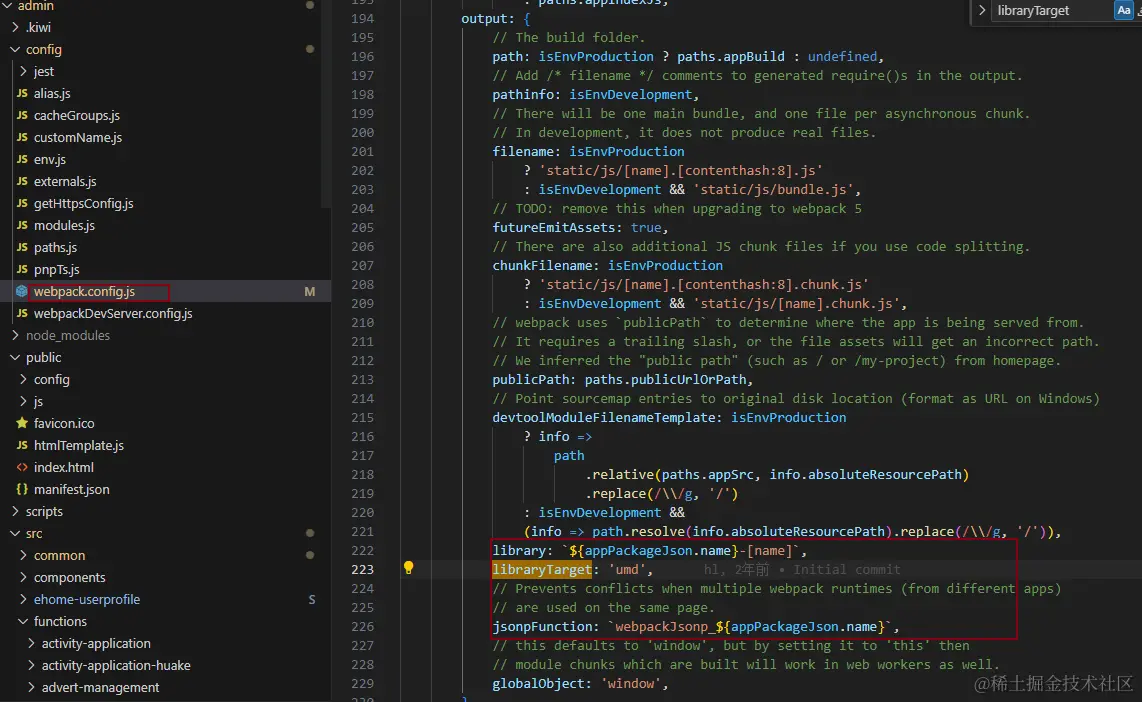This screenshot has width=1142, height=702.
Task: Open getHttpsConfig.js file
Action: point(83,203)
